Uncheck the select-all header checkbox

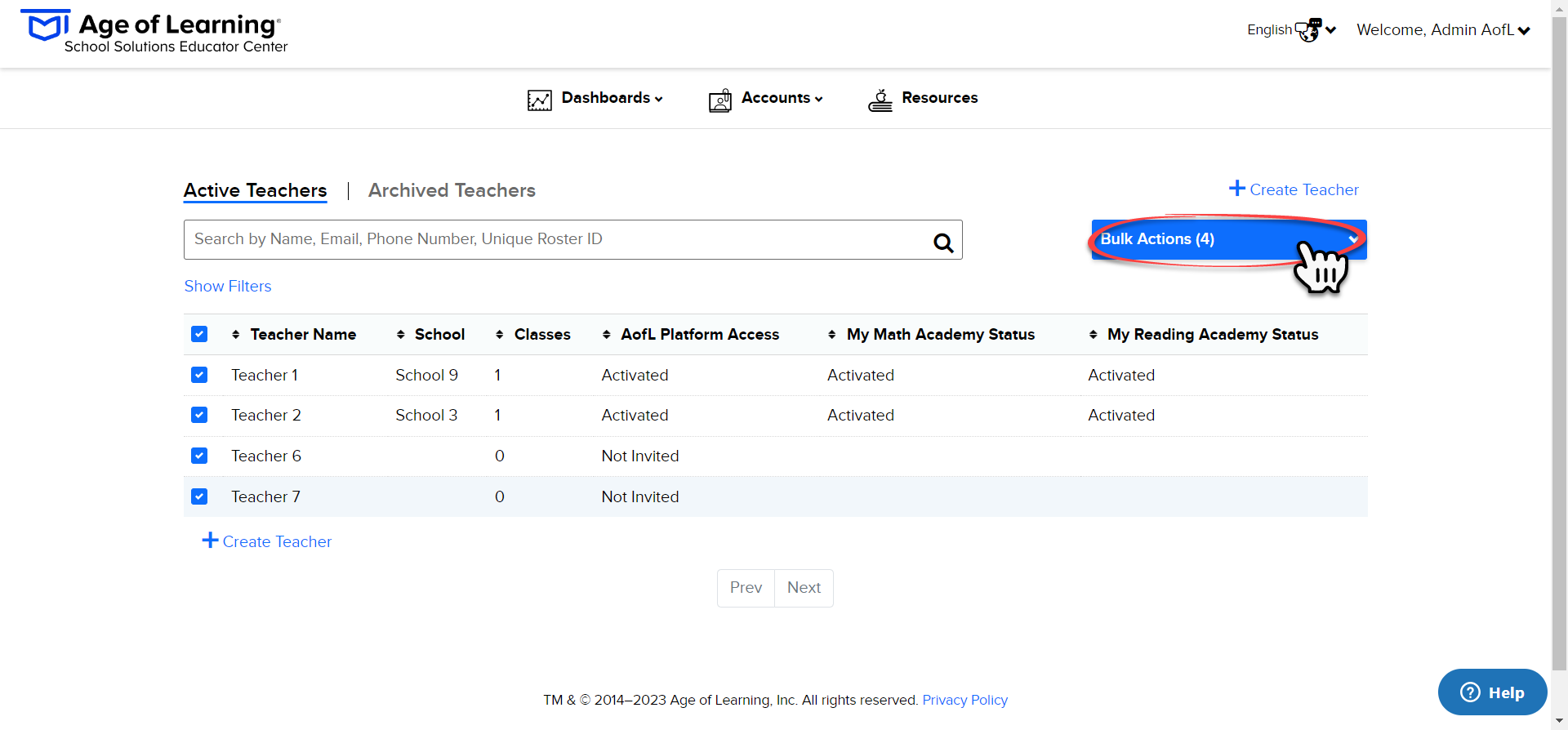pyautogui.click(x=199, y=334)
